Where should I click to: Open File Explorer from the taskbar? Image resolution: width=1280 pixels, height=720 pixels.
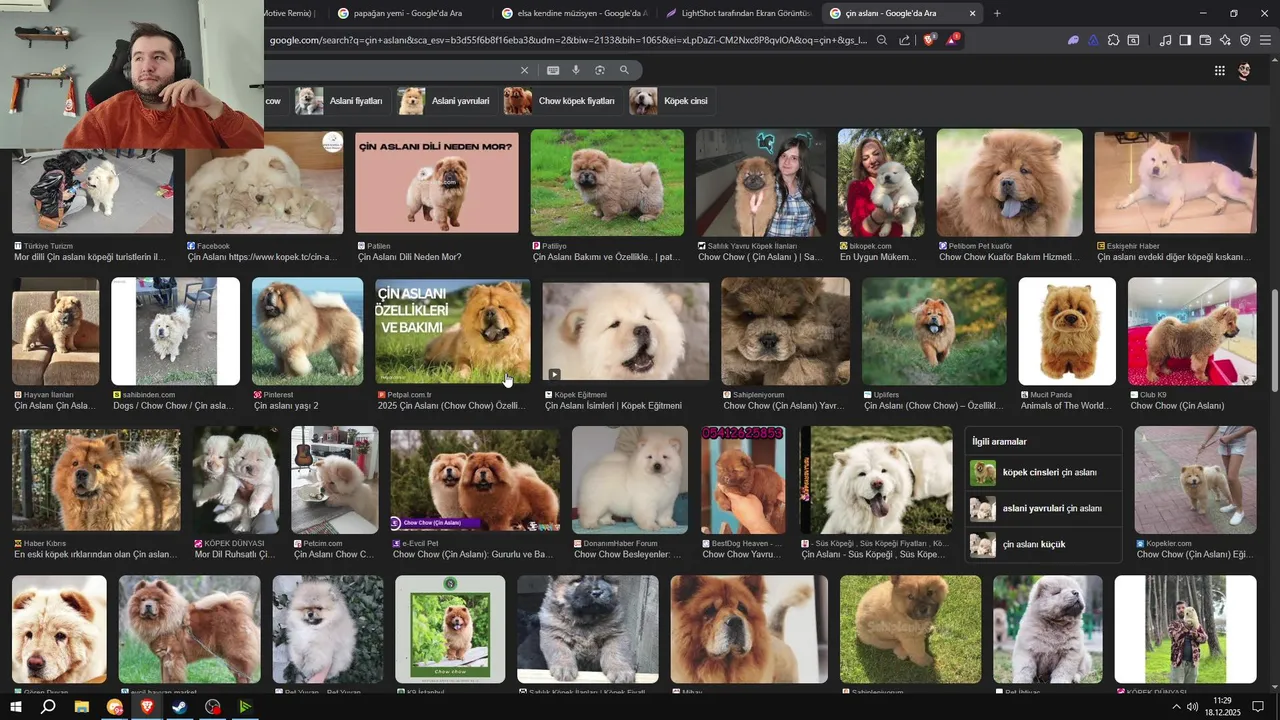(82, 707)
